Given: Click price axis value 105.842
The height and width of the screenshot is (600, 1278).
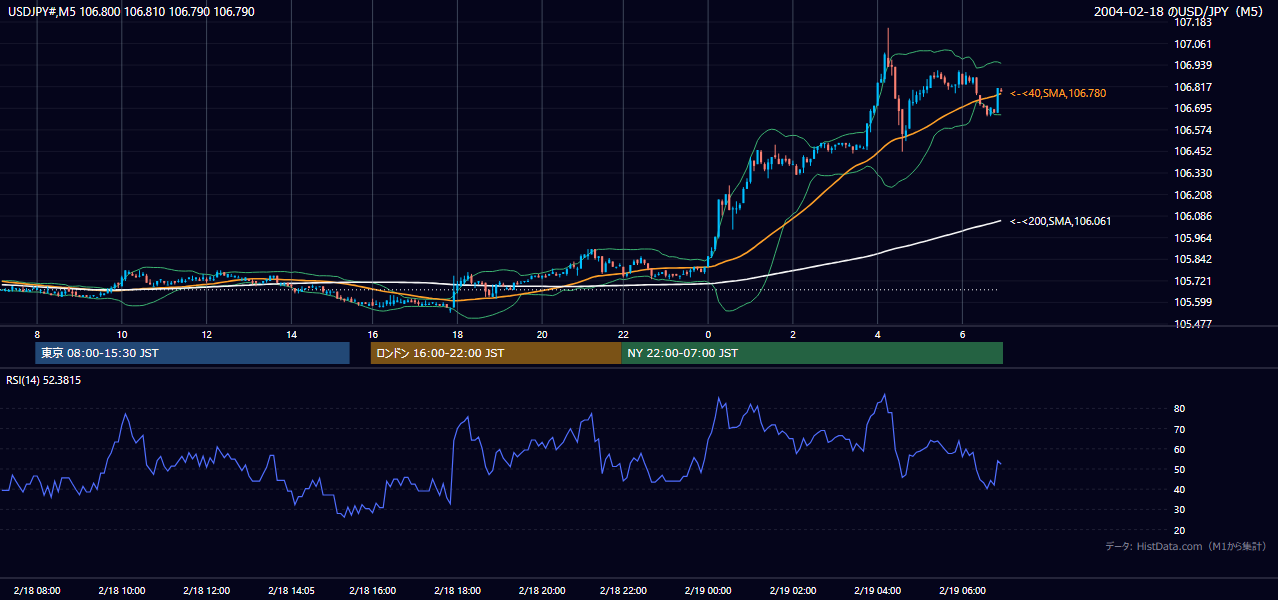Looking at the screenshot, I should pyautogui.click(x=1193, y=260).
